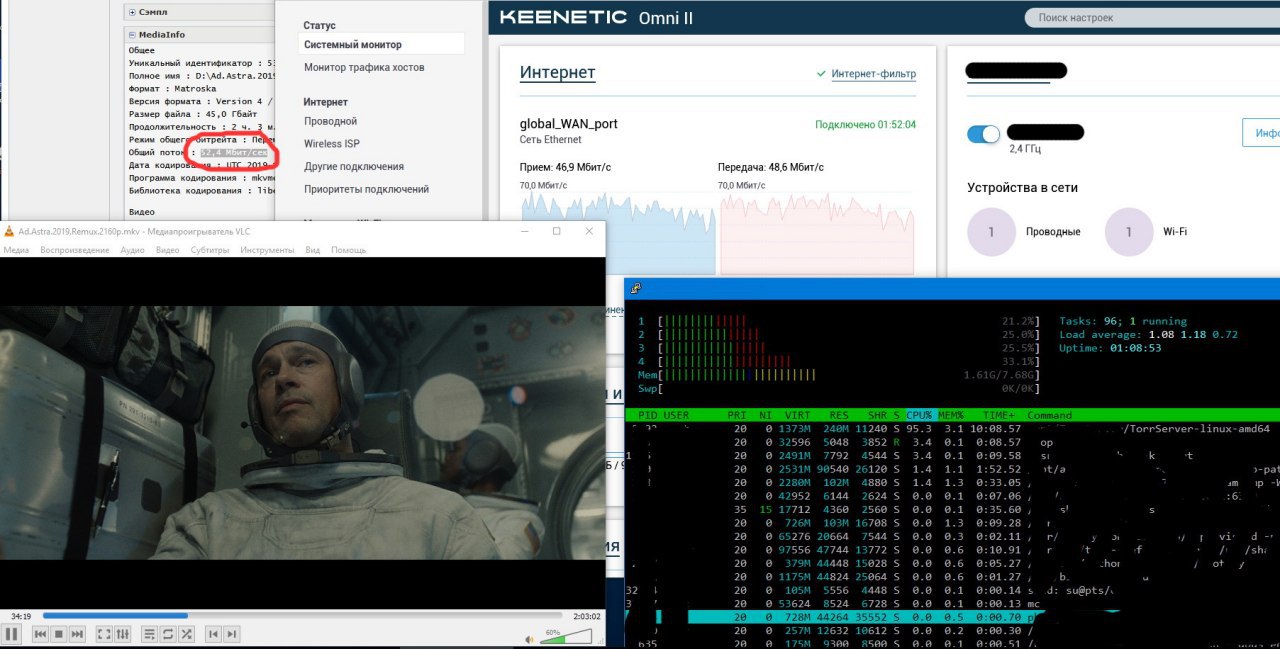Viewport: 1280px width, 649px height.
Task: Stop playback in VLC
Action: [x=59, y=634]
